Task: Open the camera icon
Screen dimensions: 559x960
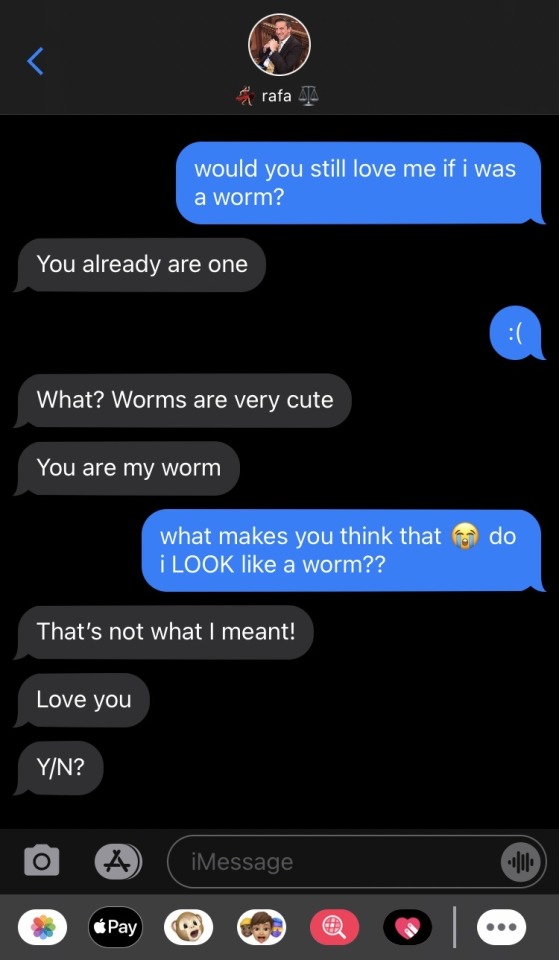Action: click(42, 860)
